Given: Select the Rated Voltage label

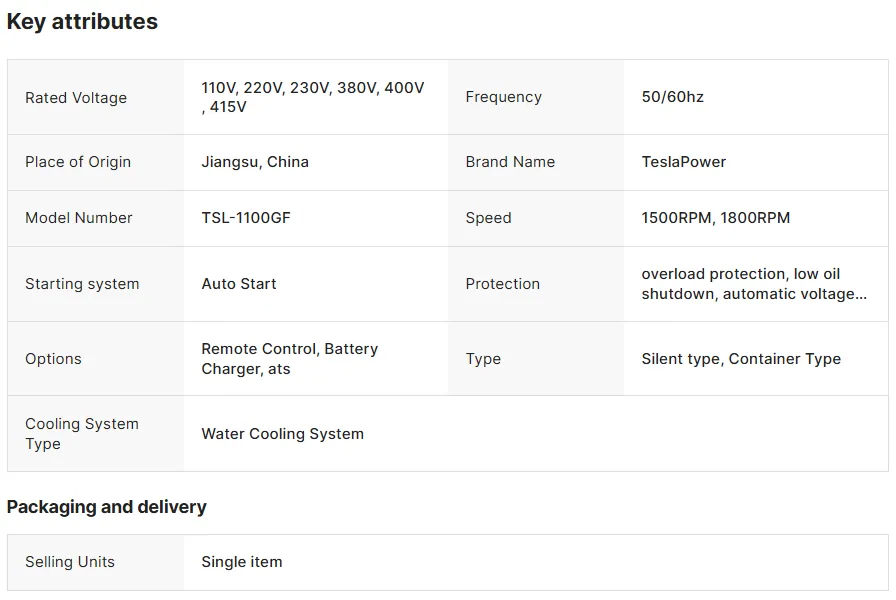Looking at the screenshot, I should (x=76, y=98).
